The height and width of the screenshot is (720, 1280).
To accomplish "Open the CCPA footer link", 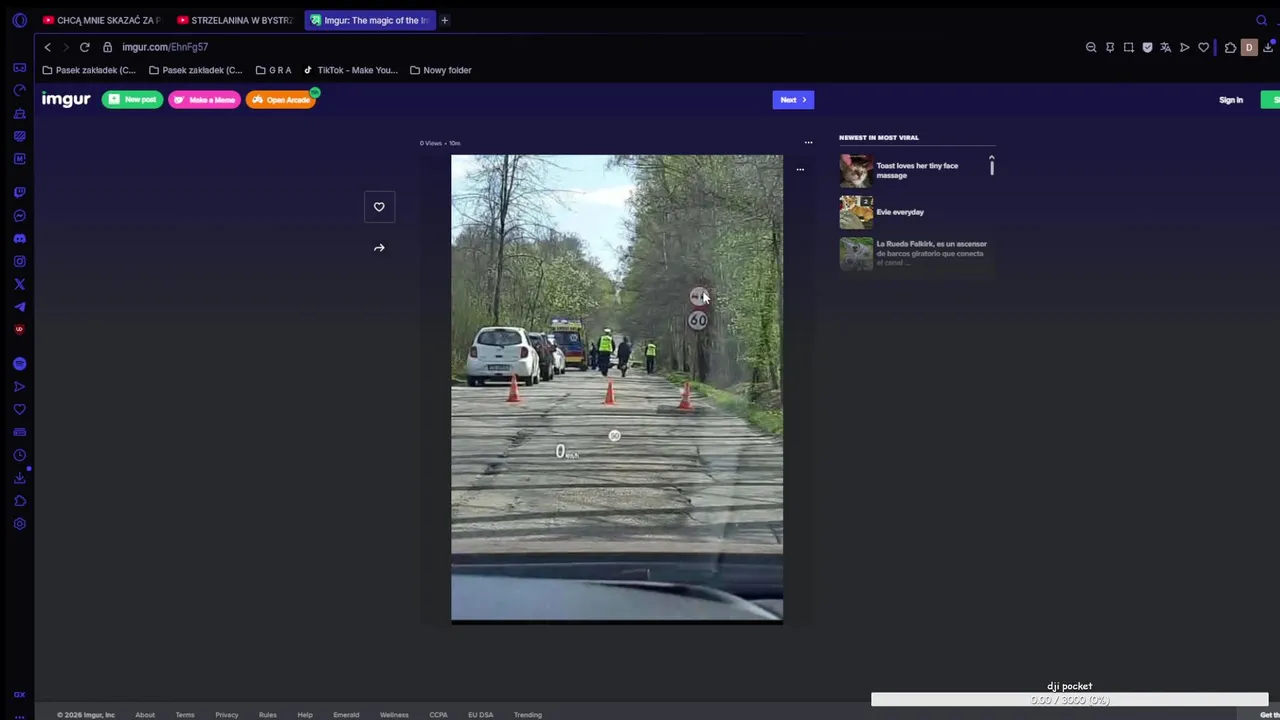I will coord(438,715).
